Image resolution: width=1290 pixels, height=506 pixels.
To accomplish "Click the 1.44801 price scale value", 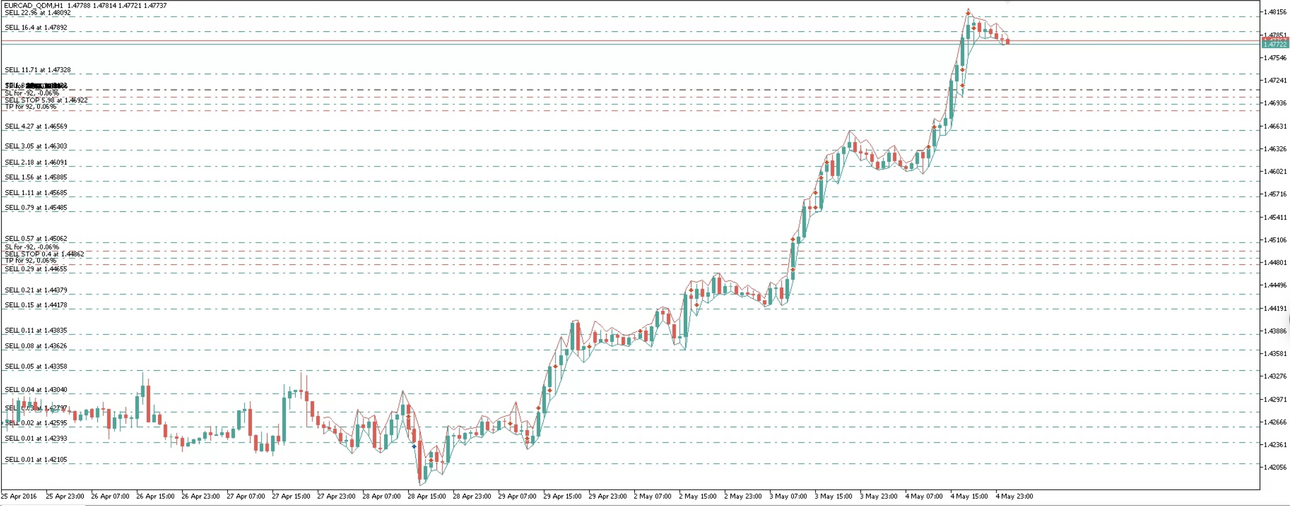I will (1273, 262).
